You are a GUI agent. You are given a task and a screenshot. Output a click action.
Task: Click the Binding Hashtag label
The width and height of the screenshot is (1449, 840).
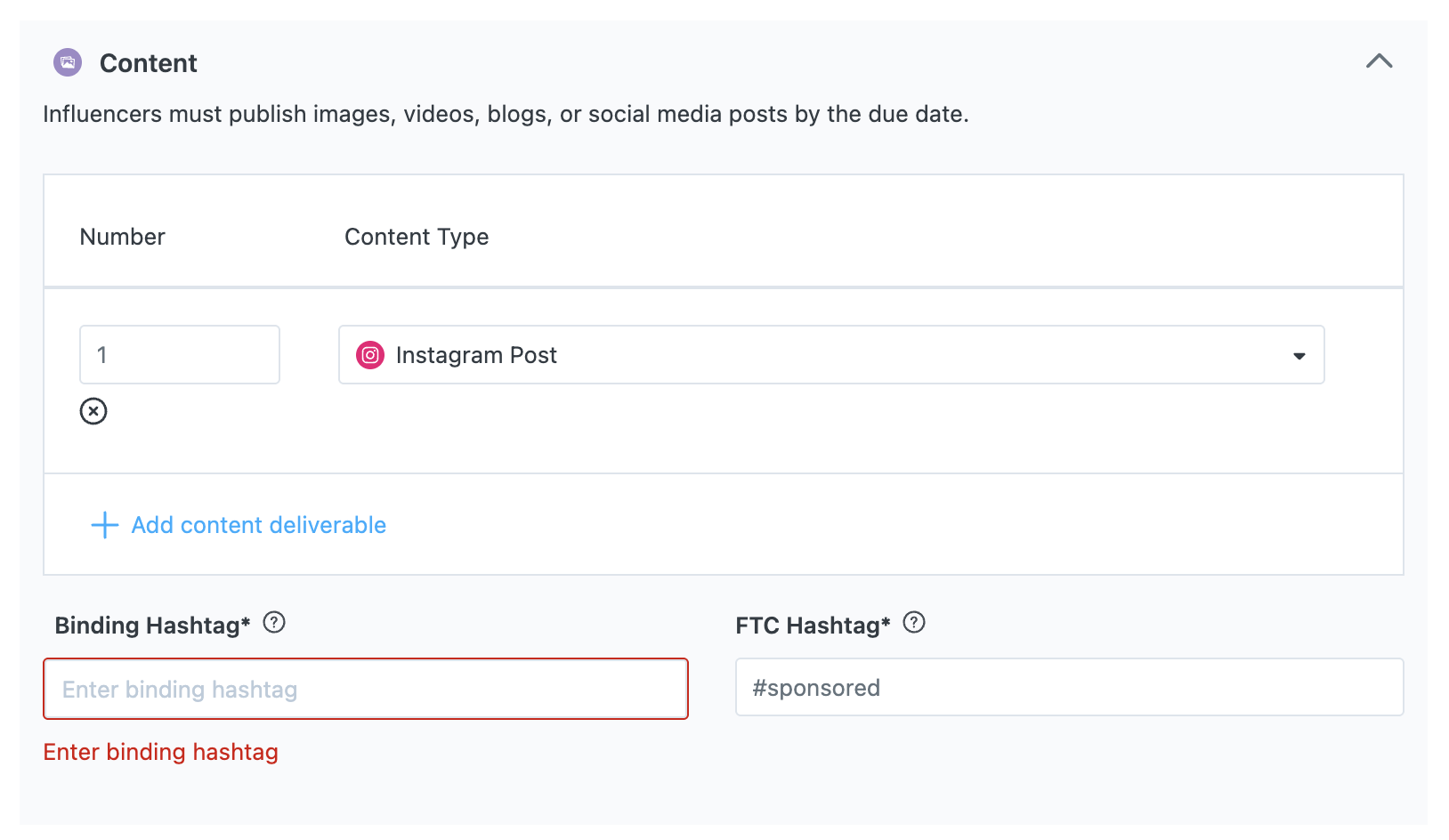click(152, 626)
